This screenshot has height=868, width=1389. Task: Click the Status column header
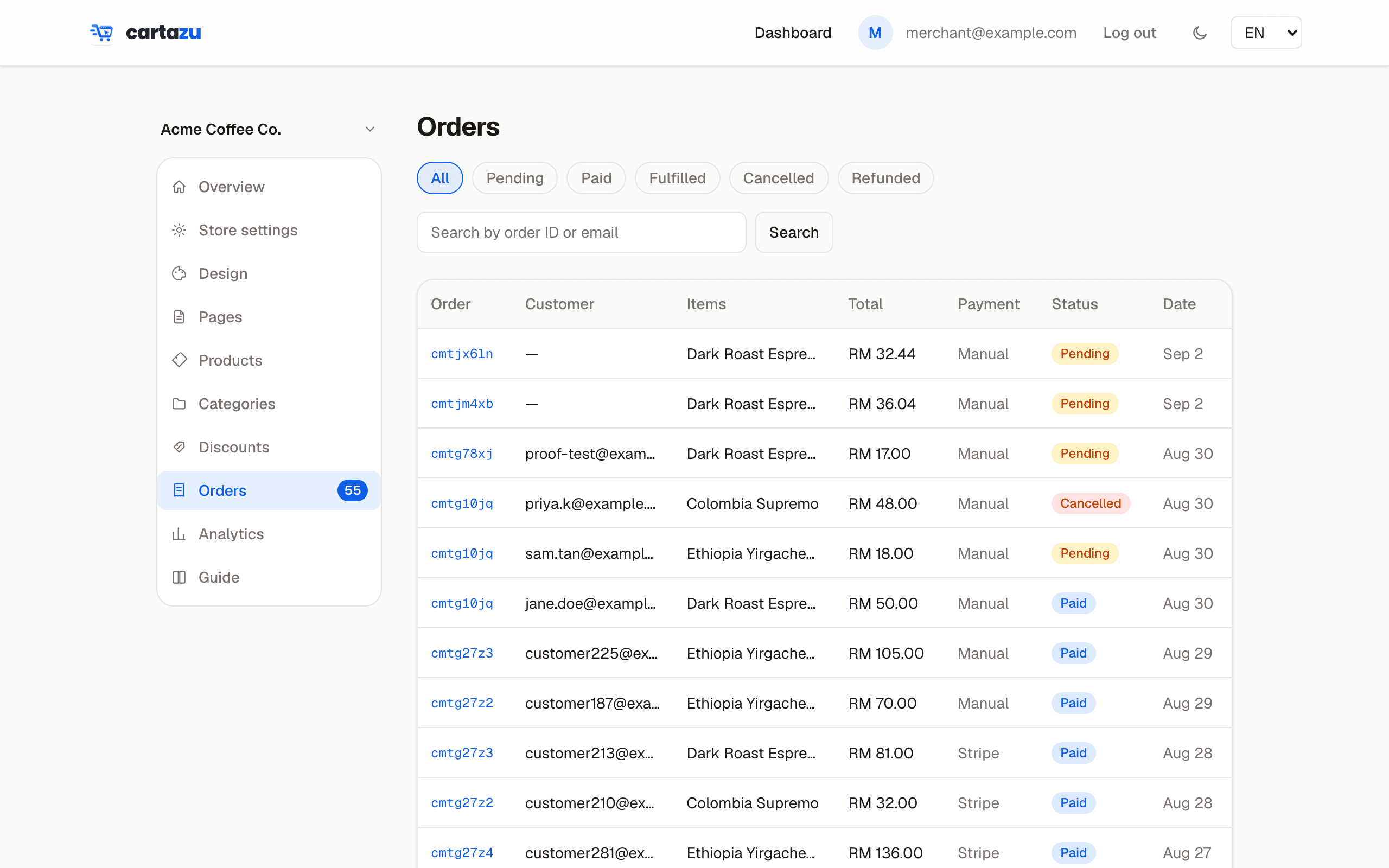1074,304
